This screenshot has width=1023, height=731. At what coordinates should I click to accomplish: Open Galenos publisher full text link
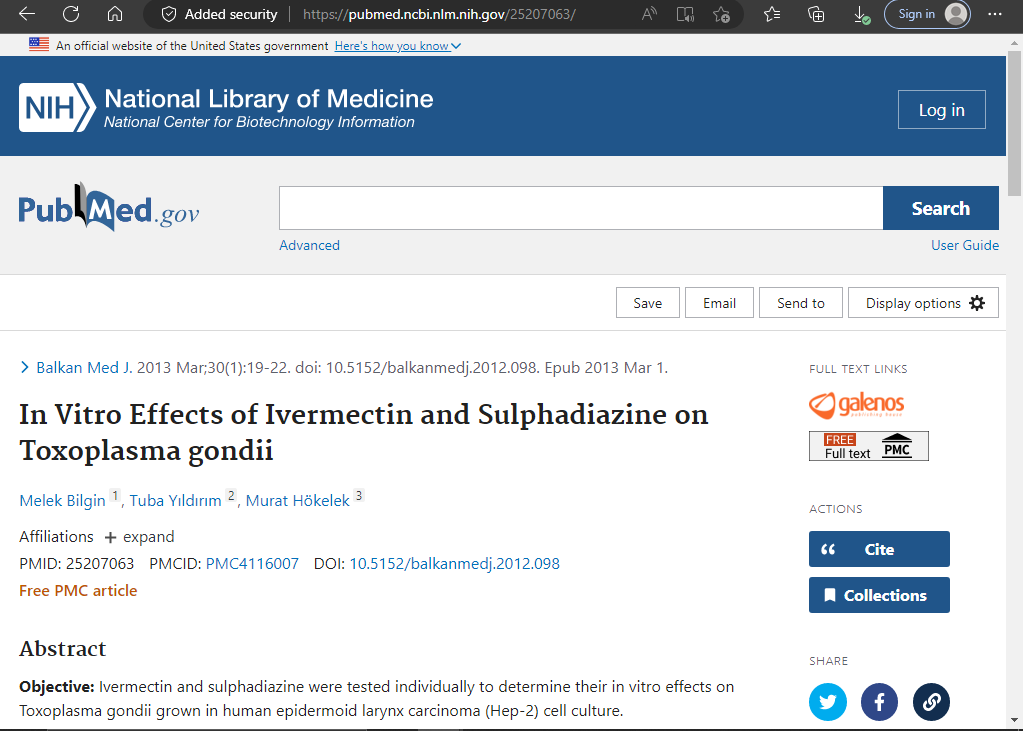[857, 405]
